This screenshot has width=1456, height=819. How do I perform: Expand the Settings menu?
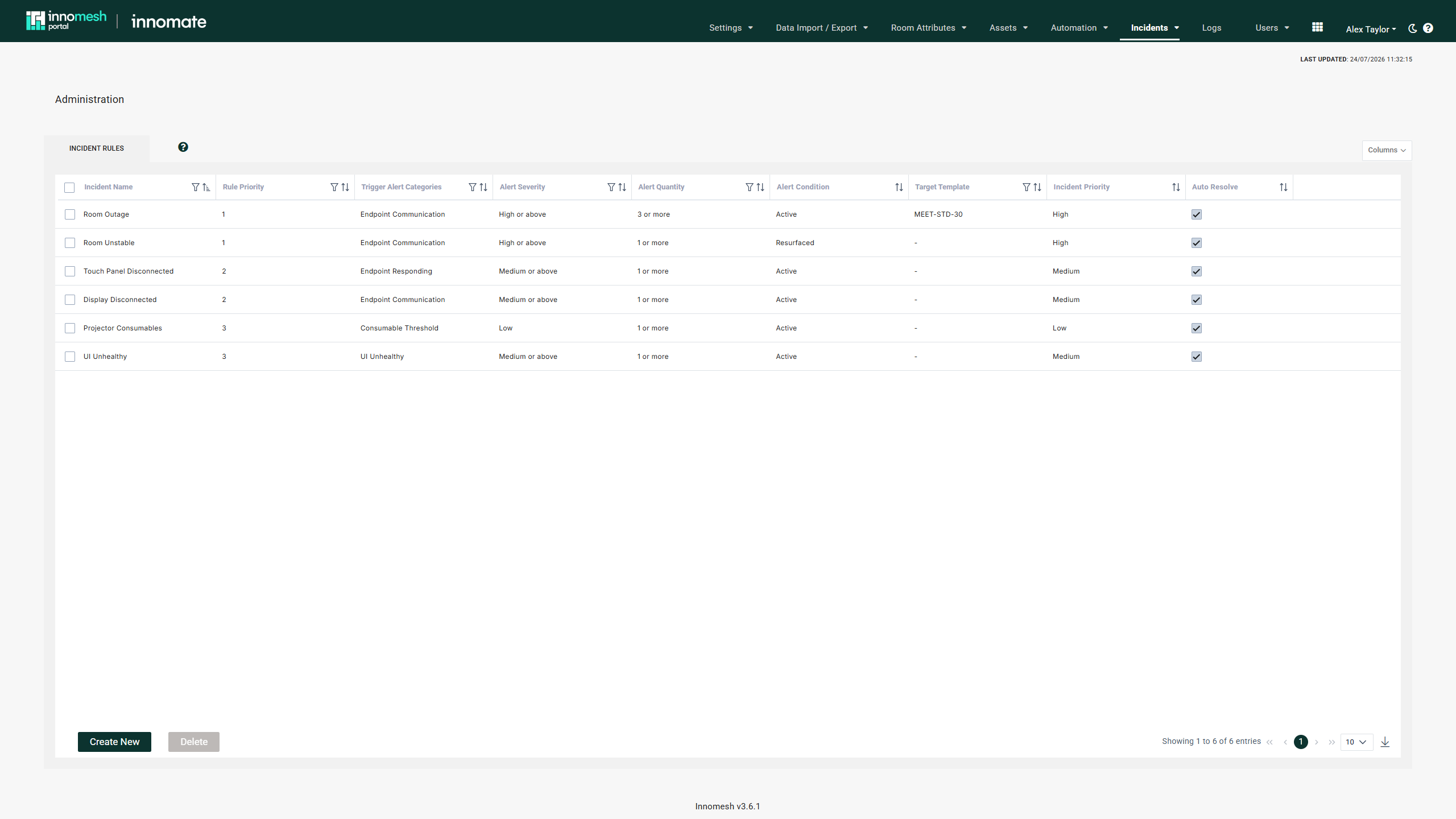point(731,28)
